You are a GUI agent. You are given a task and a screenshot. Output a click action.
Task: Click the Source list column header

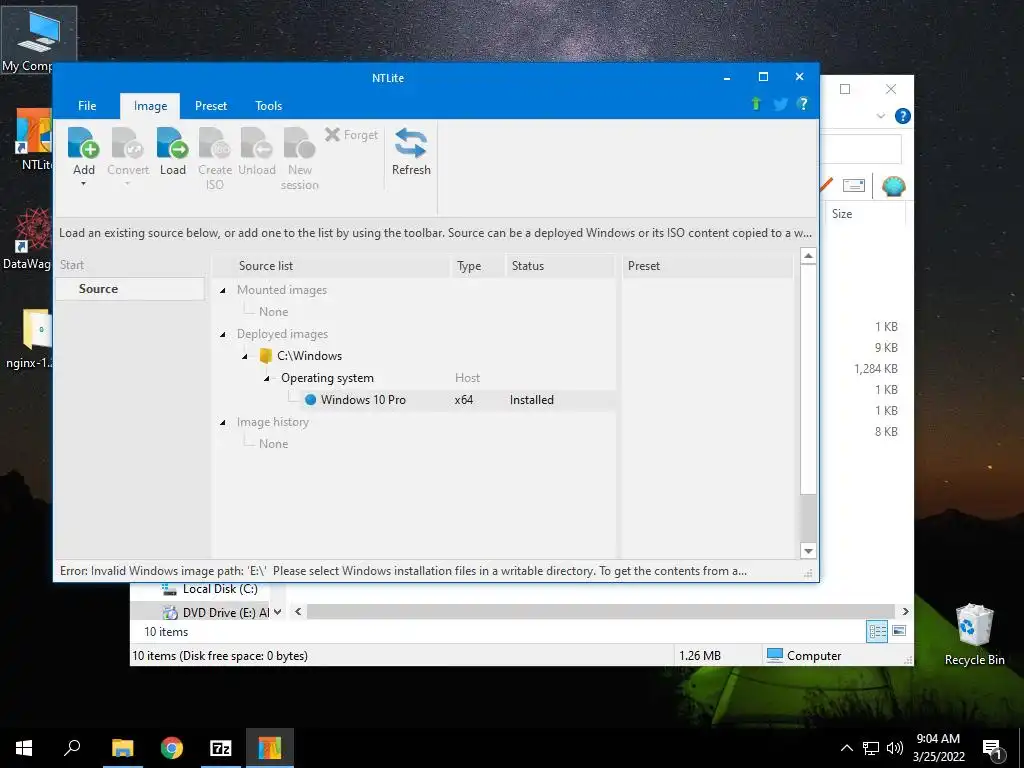point(332,266)
